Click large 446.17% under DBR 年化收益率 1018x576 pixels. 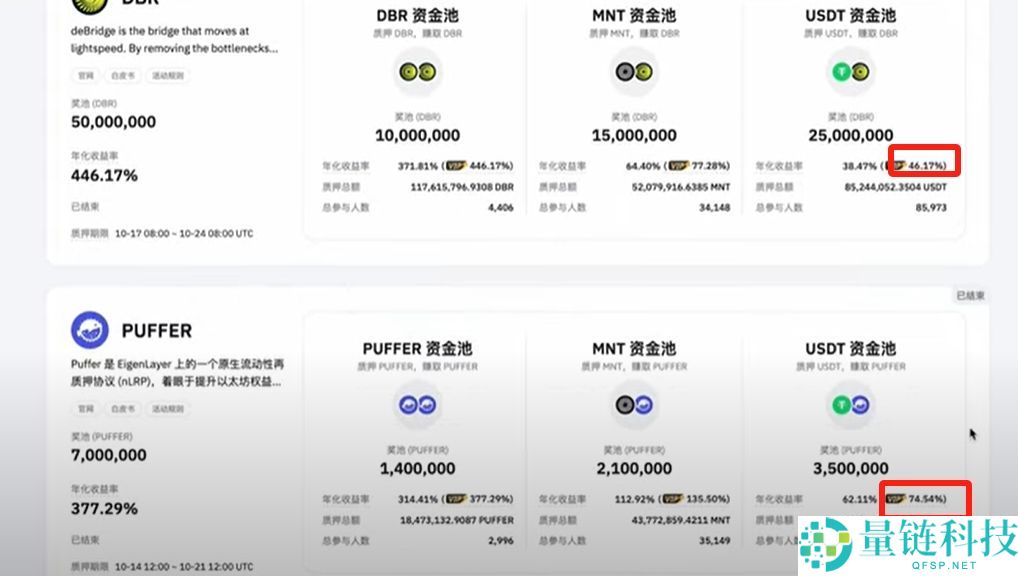click(x=104, y=175)
